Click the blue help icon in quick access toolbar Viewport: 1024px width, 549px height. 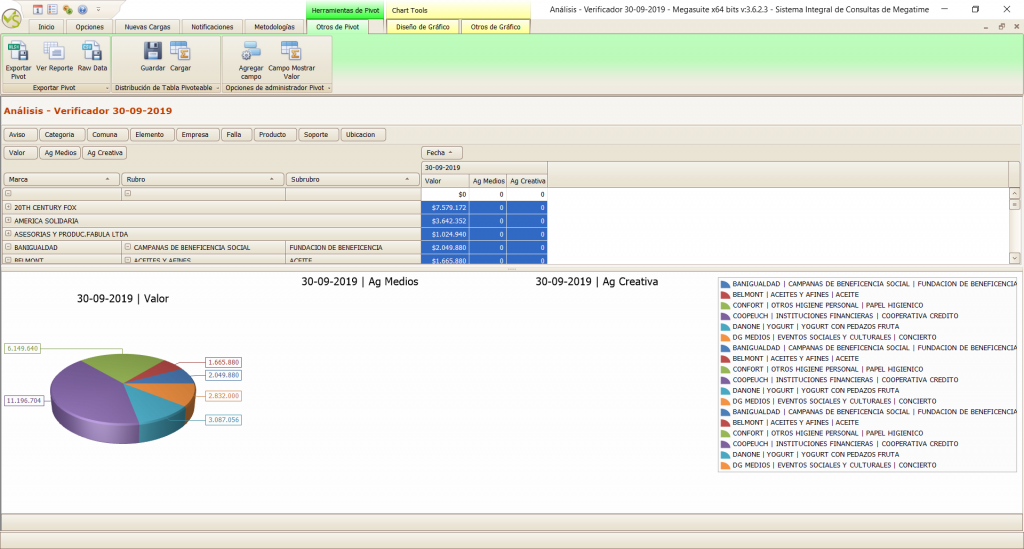(82, 9)
